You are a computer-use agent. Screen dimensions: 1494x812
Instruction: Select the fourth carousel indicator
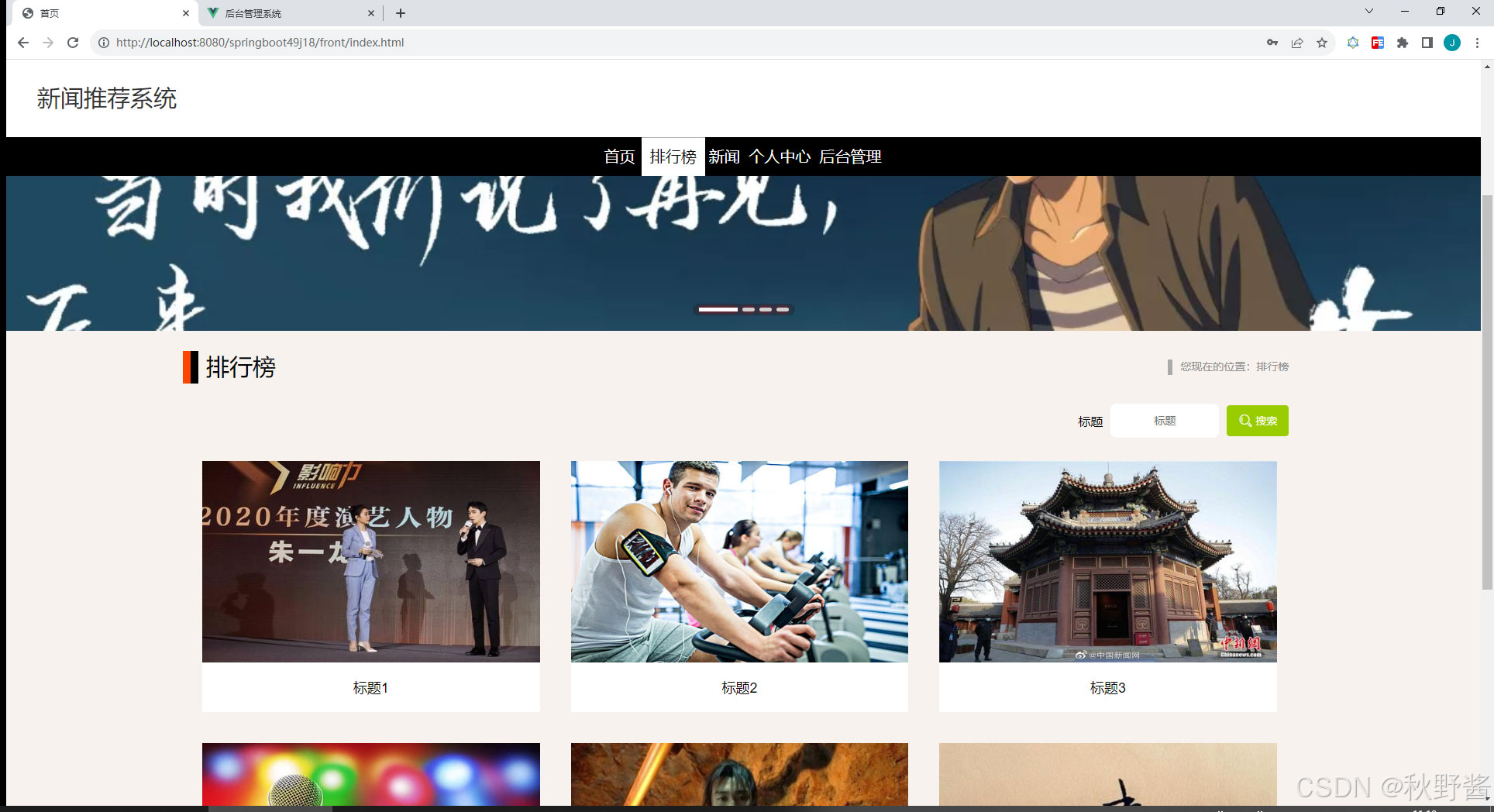tap(783, 309)
